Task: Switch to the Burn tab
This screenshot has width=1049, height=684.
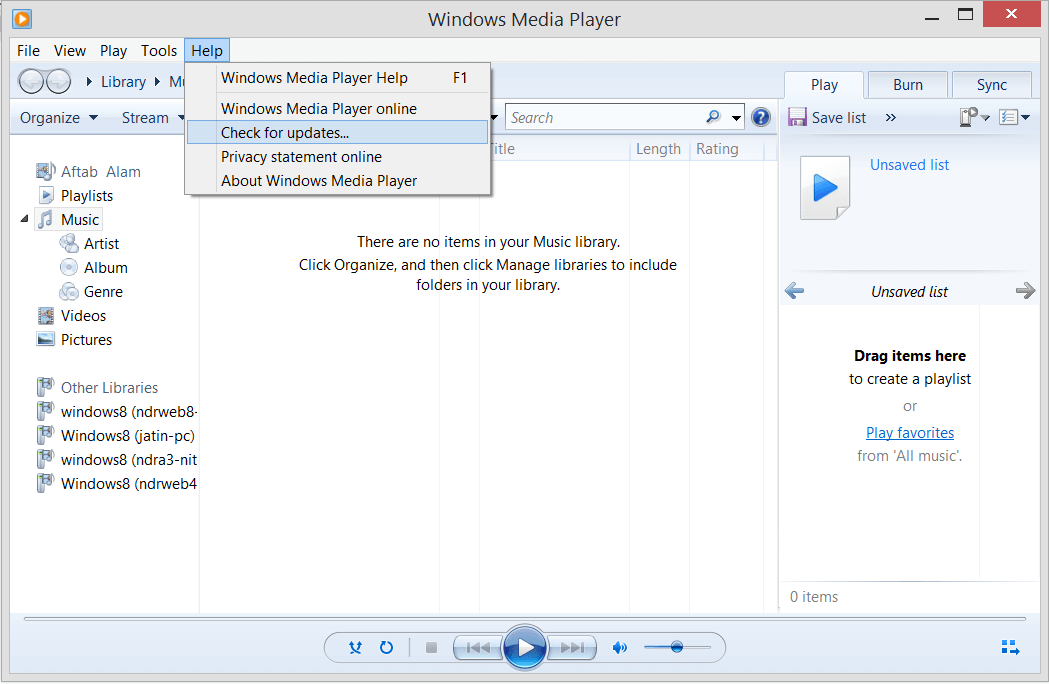Action: pyautogui.click(x=907, y=85)
